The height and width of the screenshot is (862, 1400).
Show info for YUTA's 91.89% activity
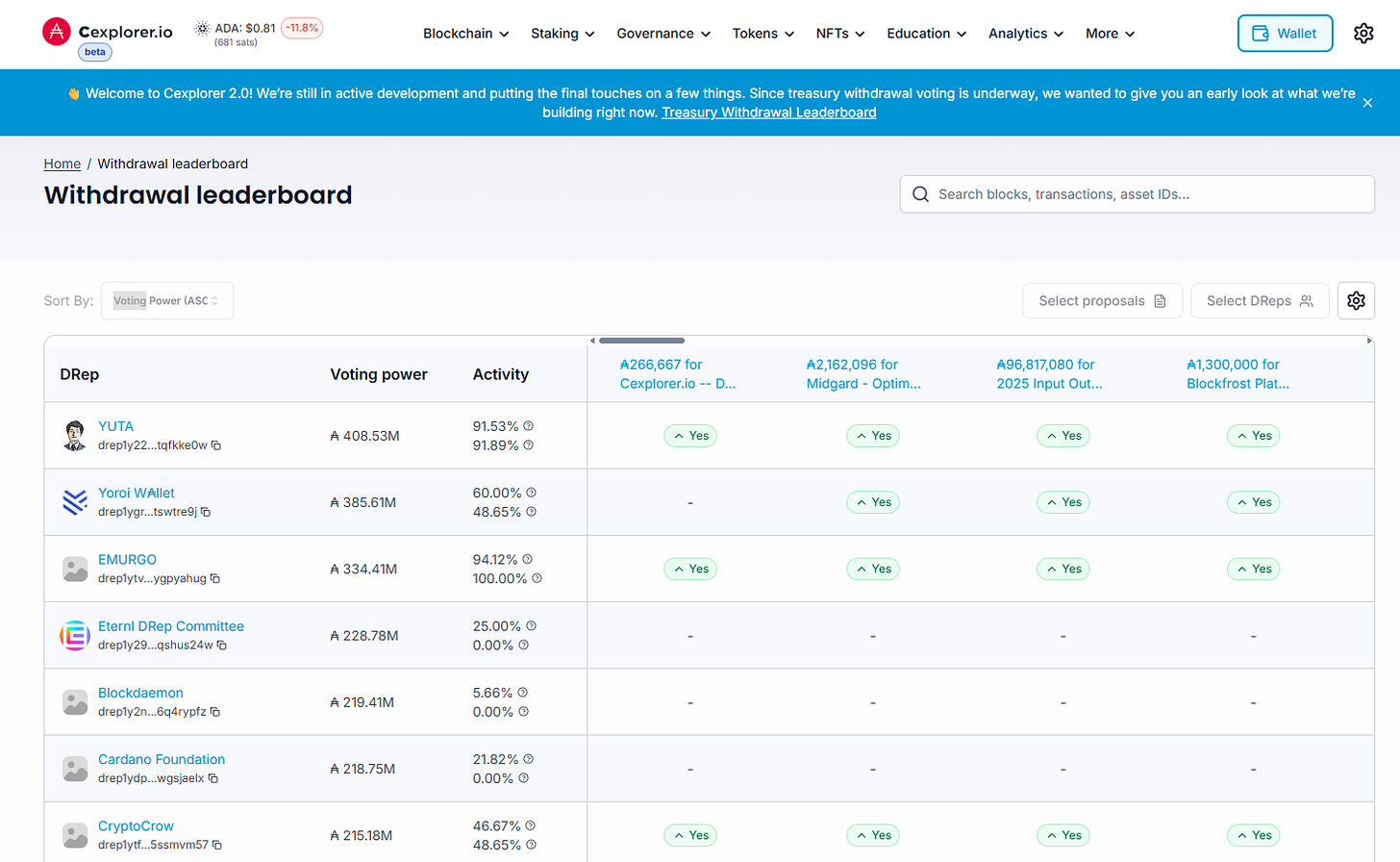(528, 445)
